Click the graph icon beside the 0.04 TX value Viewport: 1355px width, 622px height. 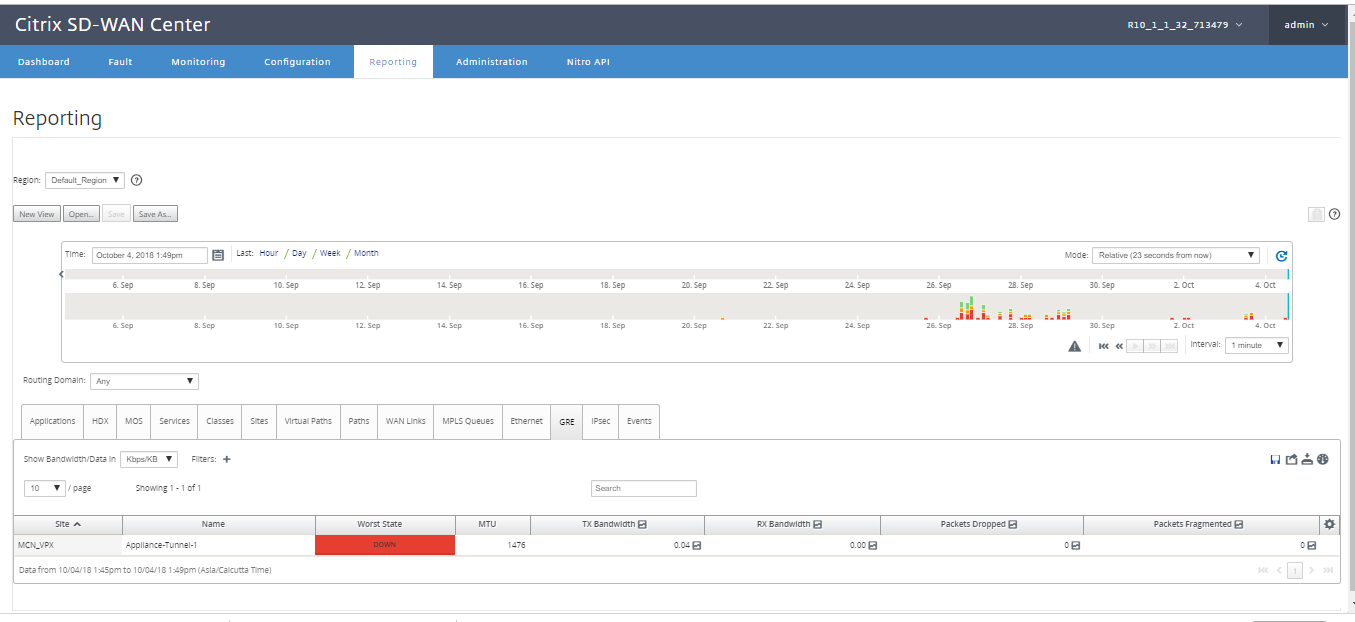pos(696,545)
